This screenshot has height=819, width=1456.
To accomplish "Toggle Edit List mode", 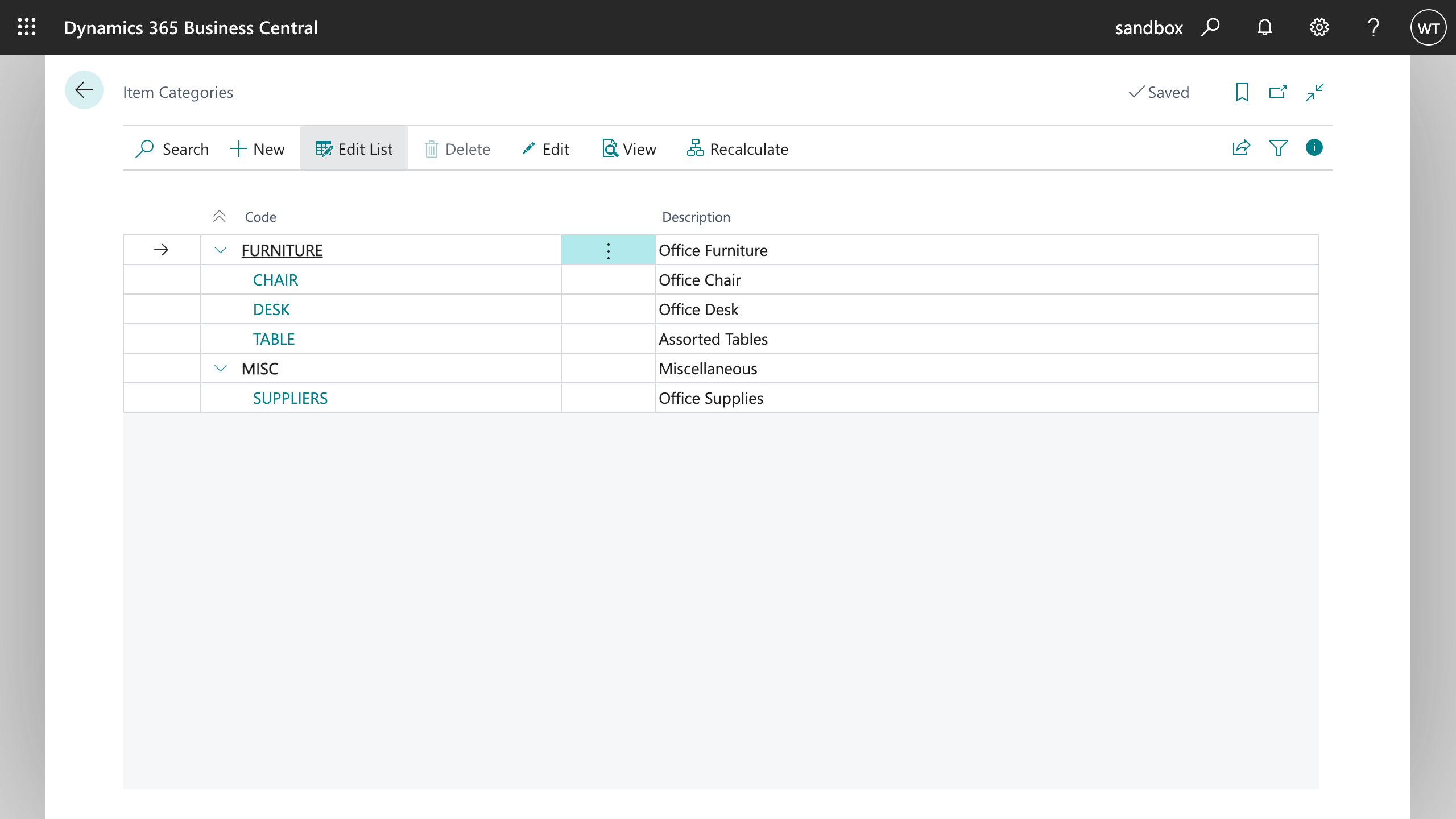I will (x=354, y=149).
